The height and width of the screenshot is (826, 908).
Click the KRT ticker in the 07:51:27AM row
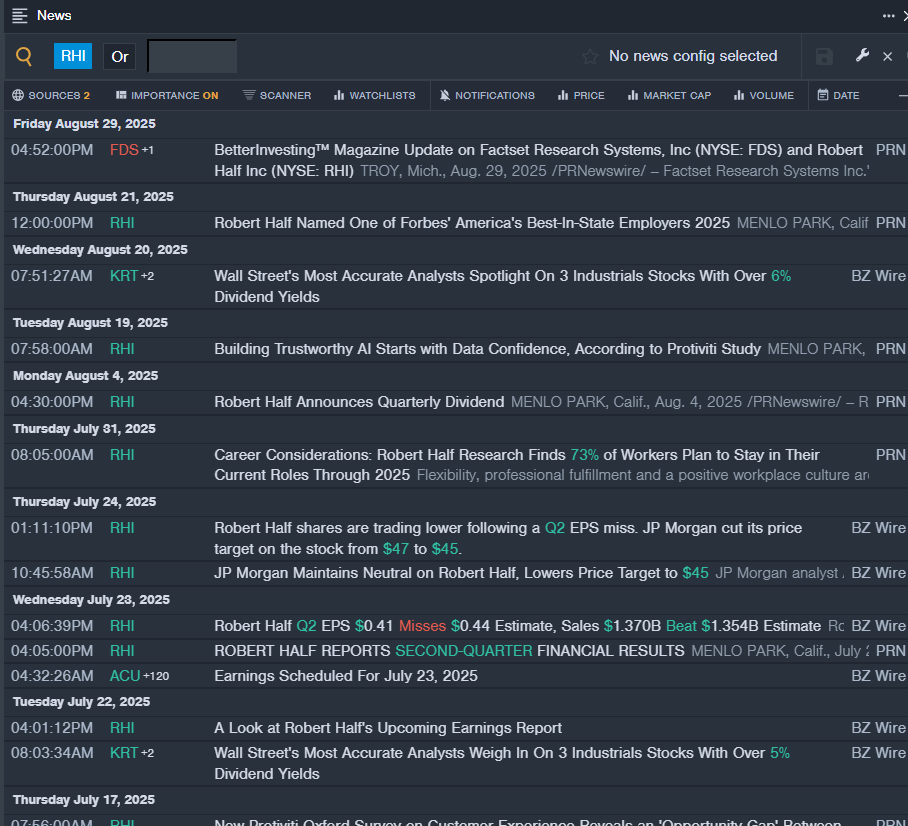pos(124,276)
